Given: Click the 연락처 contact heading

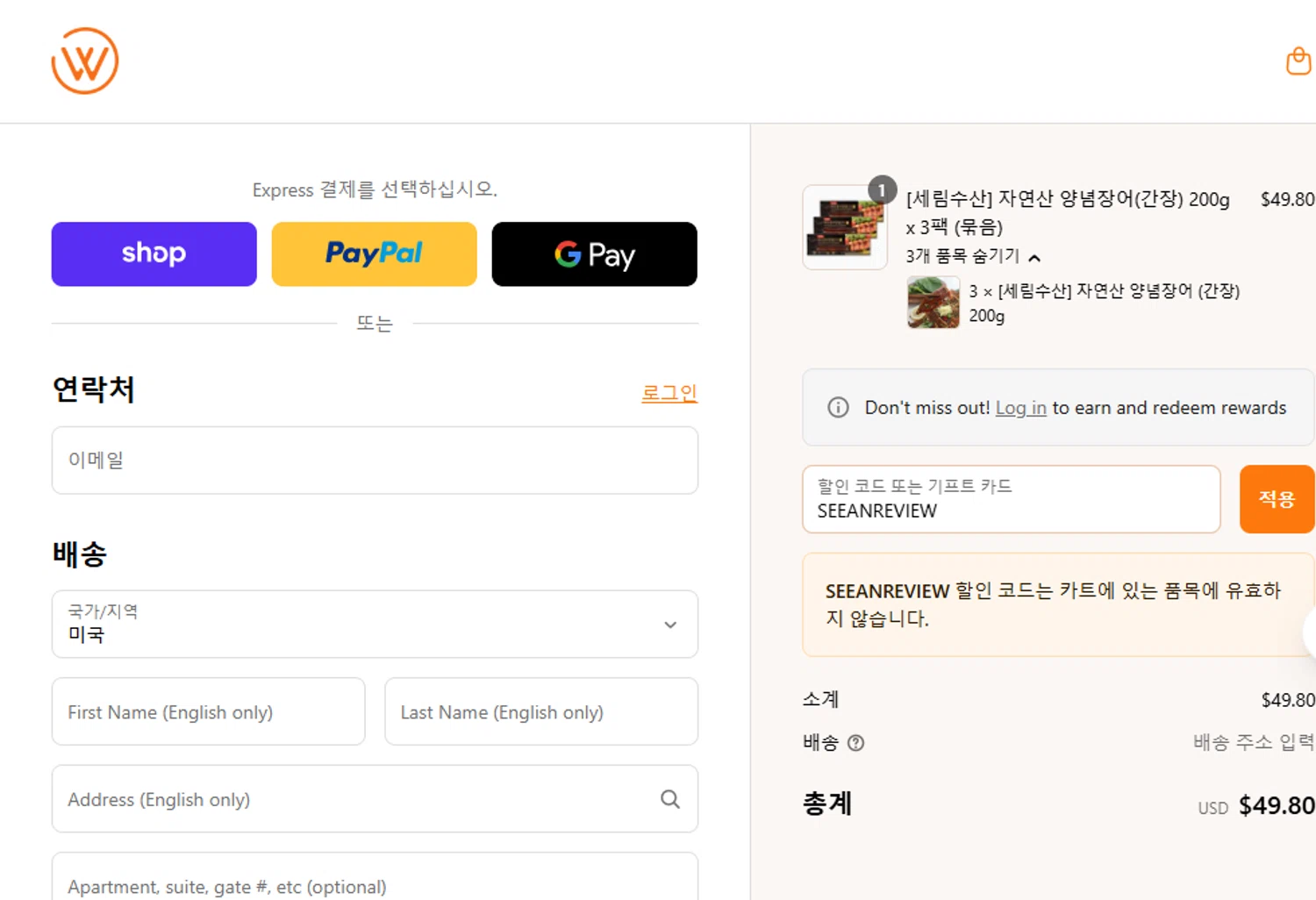Looking at the screenshot, I should tap(93, 389).
